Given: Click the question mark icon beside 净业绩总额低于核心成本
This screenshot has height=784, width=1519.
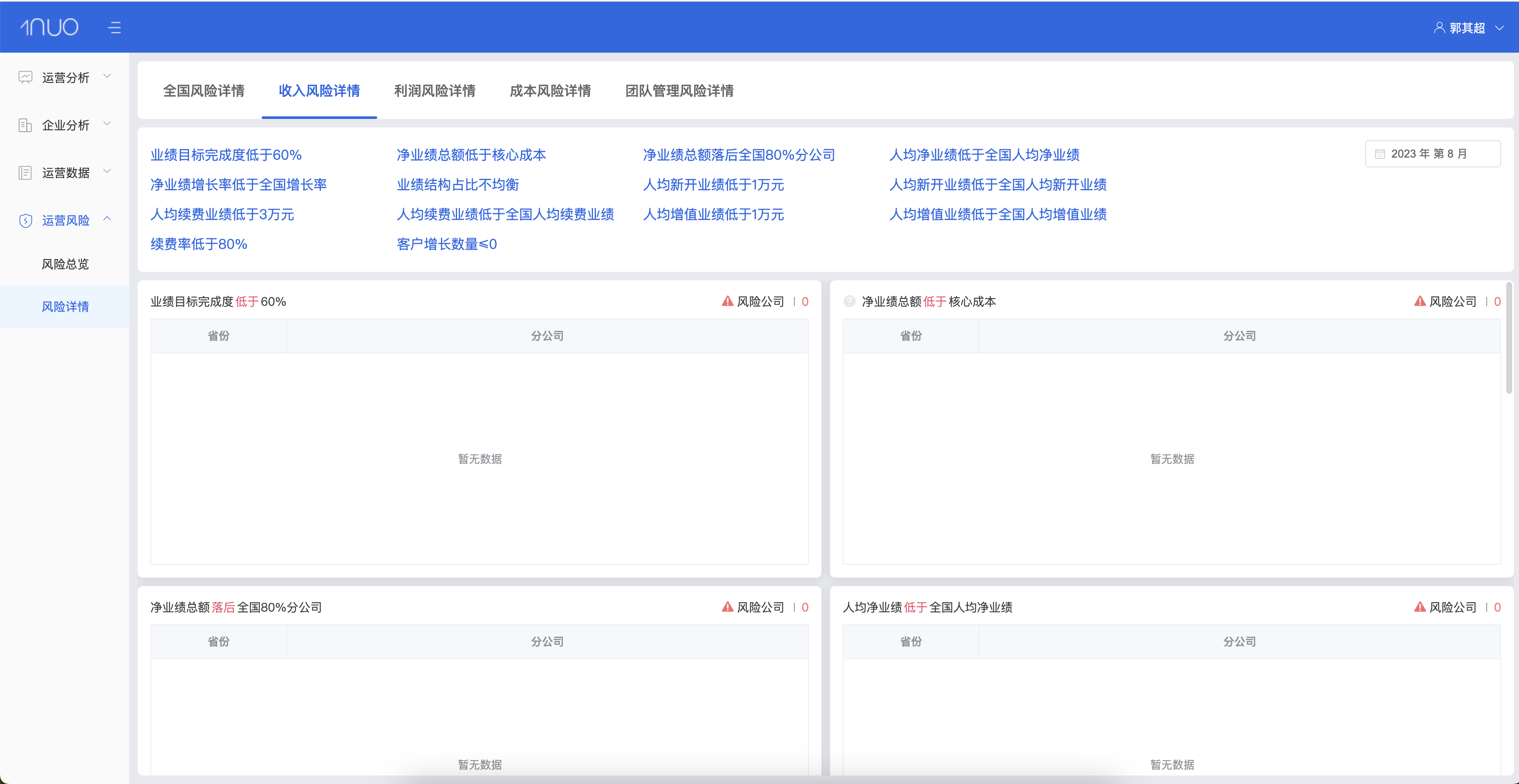Looking at the screenshot, I should [x=849, y=301].
